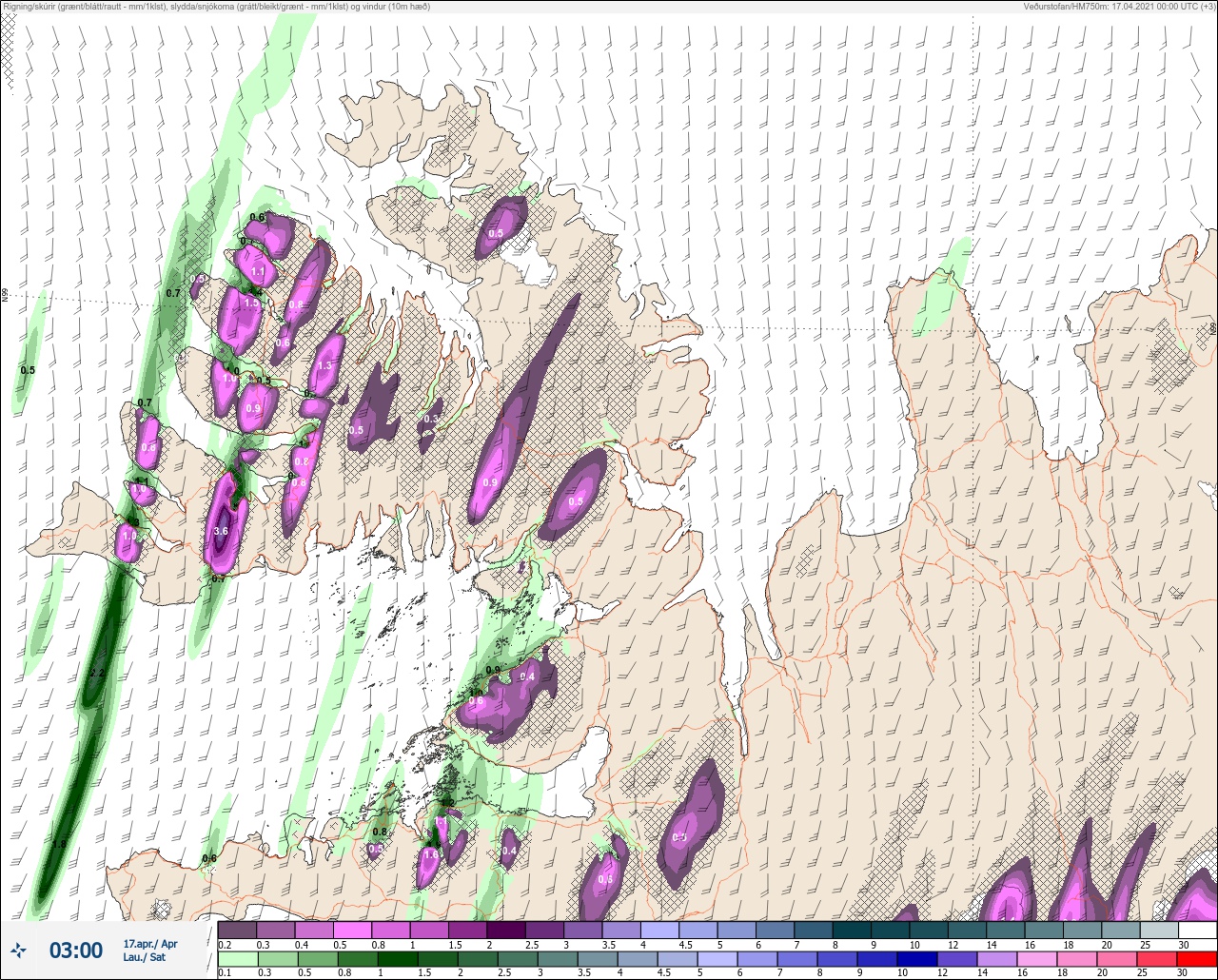
Task: Select the bright pink 0.5 snow legend swatch
Action: point(352,930)
